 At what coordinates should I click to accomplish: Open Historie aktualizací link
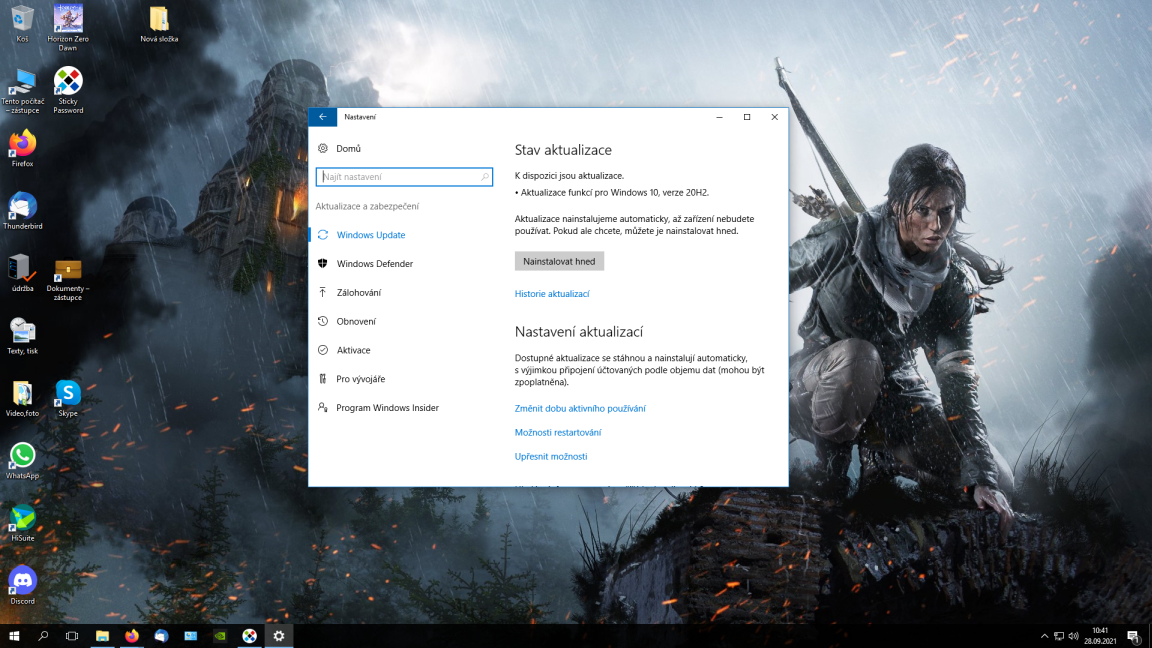tap(552, 294)
